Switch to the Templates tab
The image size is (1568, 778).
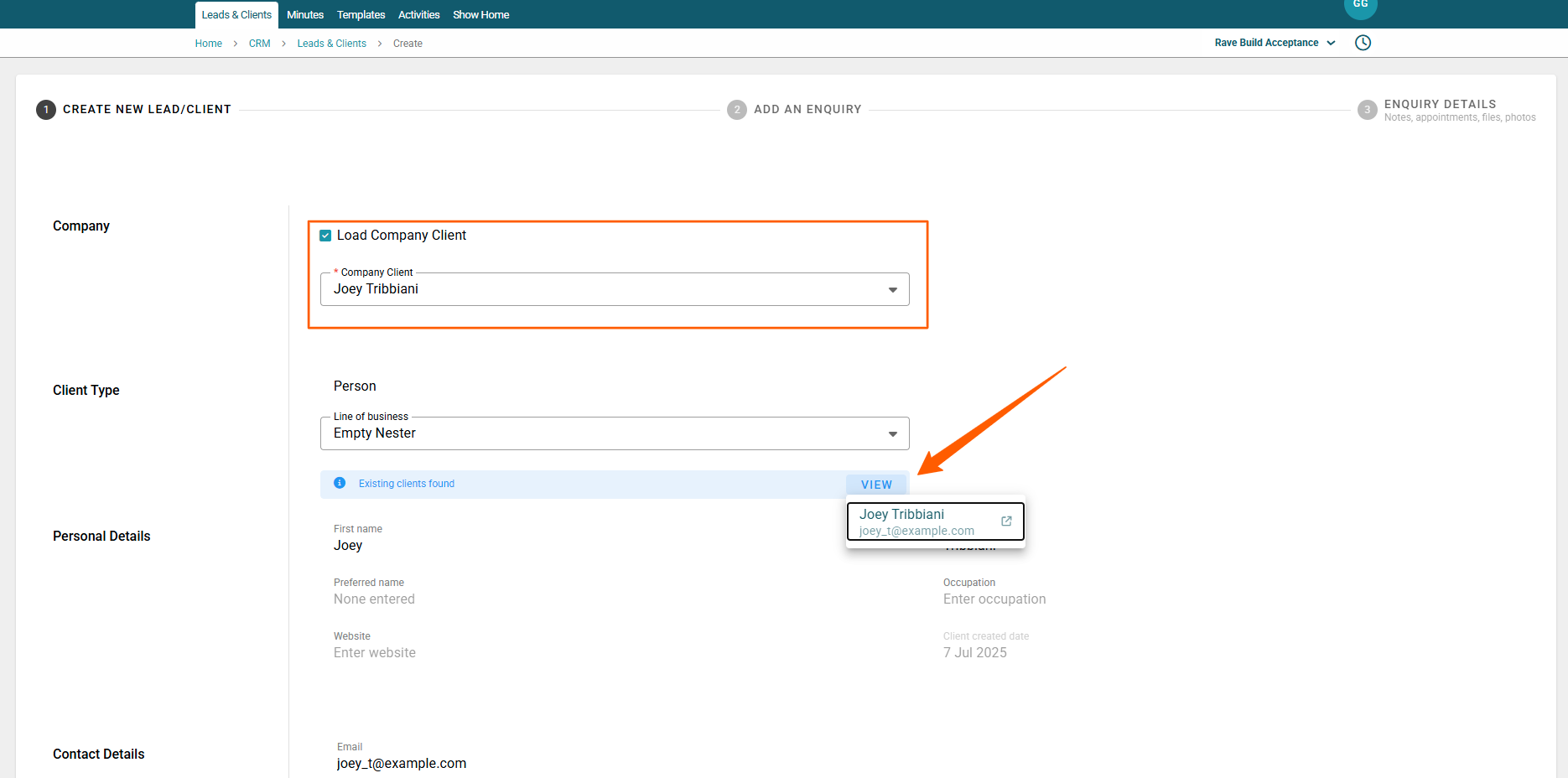(x=361, y=15)
